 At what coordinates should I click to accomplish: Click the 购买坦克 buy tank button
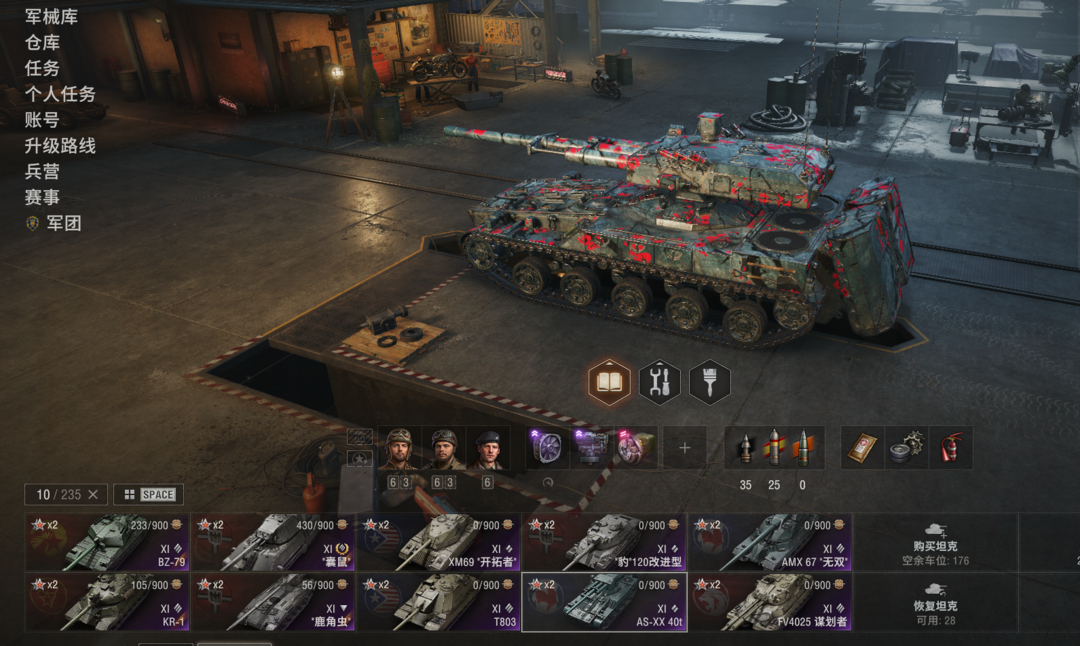click(x=935, y=543)
